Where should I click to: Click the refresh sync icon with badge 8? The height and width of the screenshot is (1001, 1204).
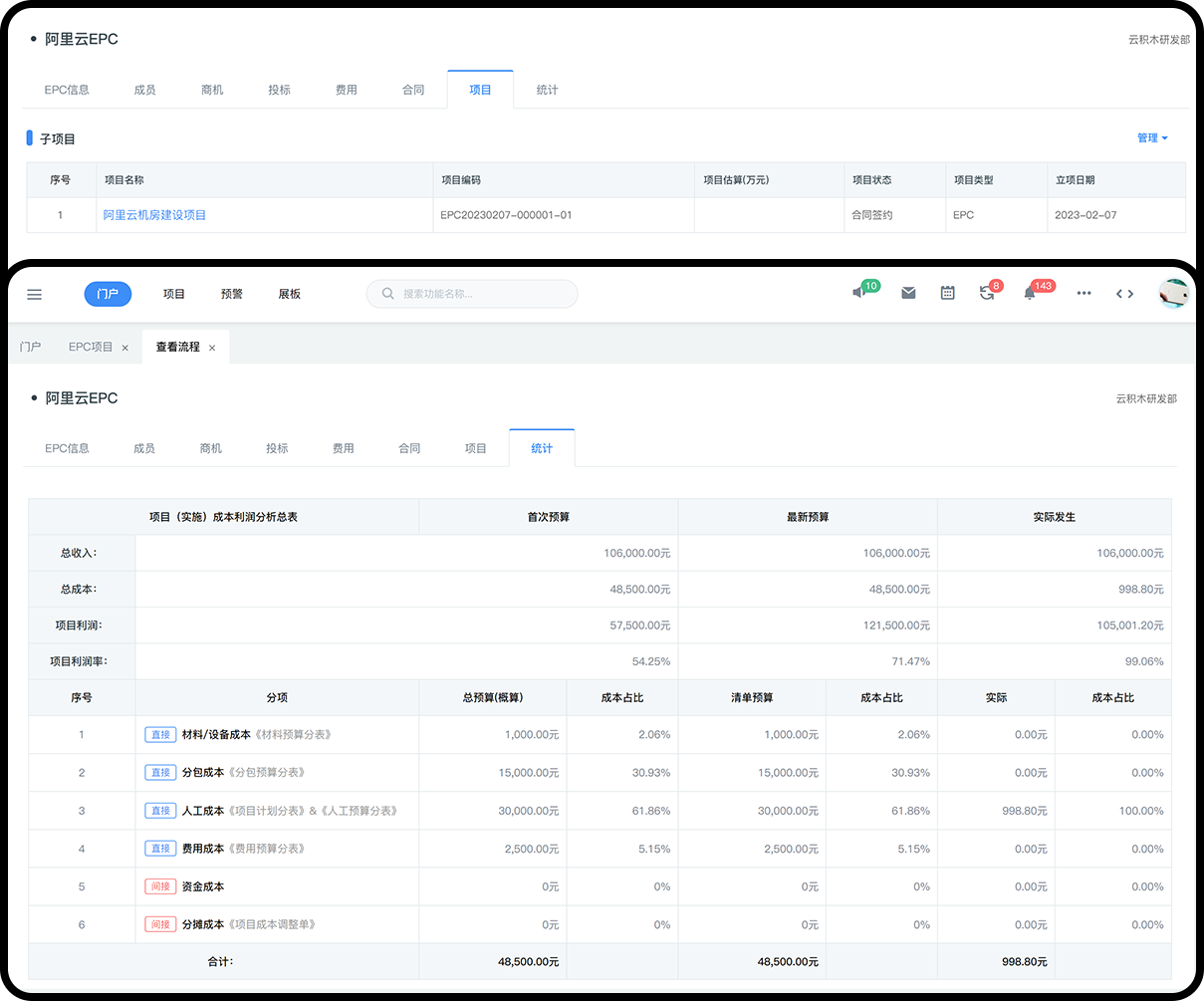[987, 293]
